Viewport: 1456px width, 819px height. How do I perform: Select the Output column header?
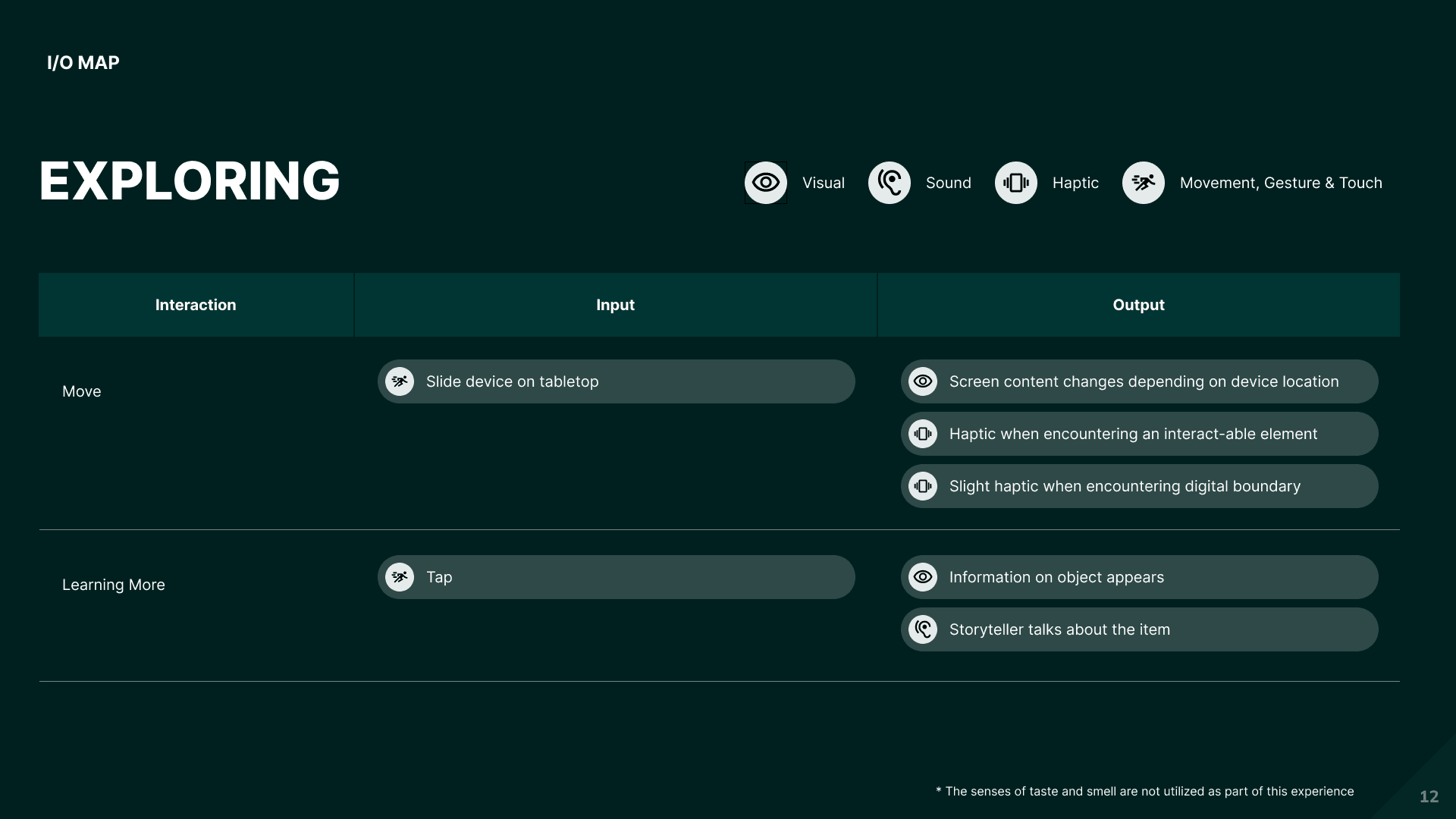pos(1138,305)
